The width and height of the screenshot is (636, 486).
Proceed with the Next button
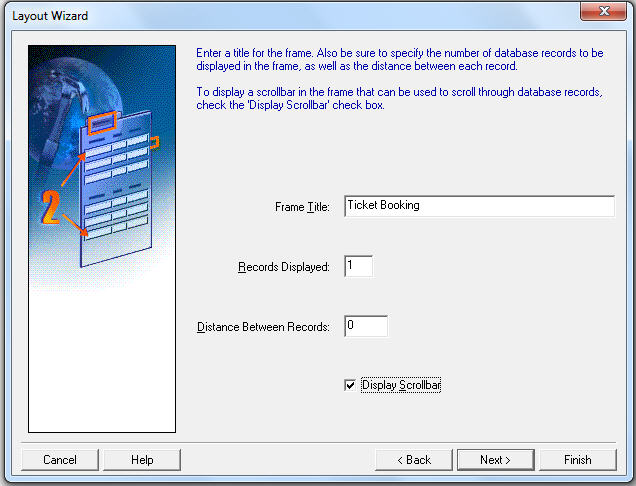(x=496, y=460)
